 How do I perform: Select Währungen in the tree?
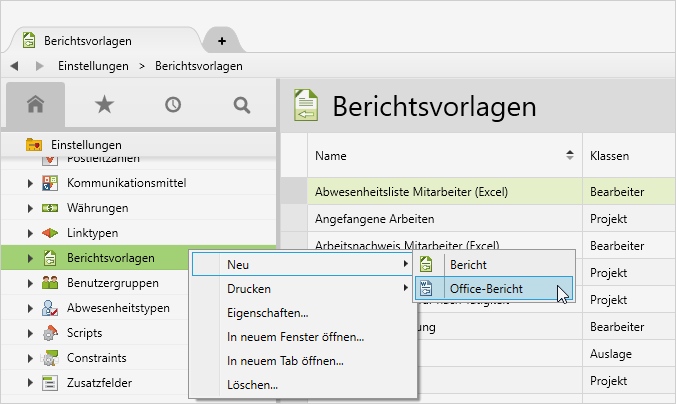[x=97, y=208]
